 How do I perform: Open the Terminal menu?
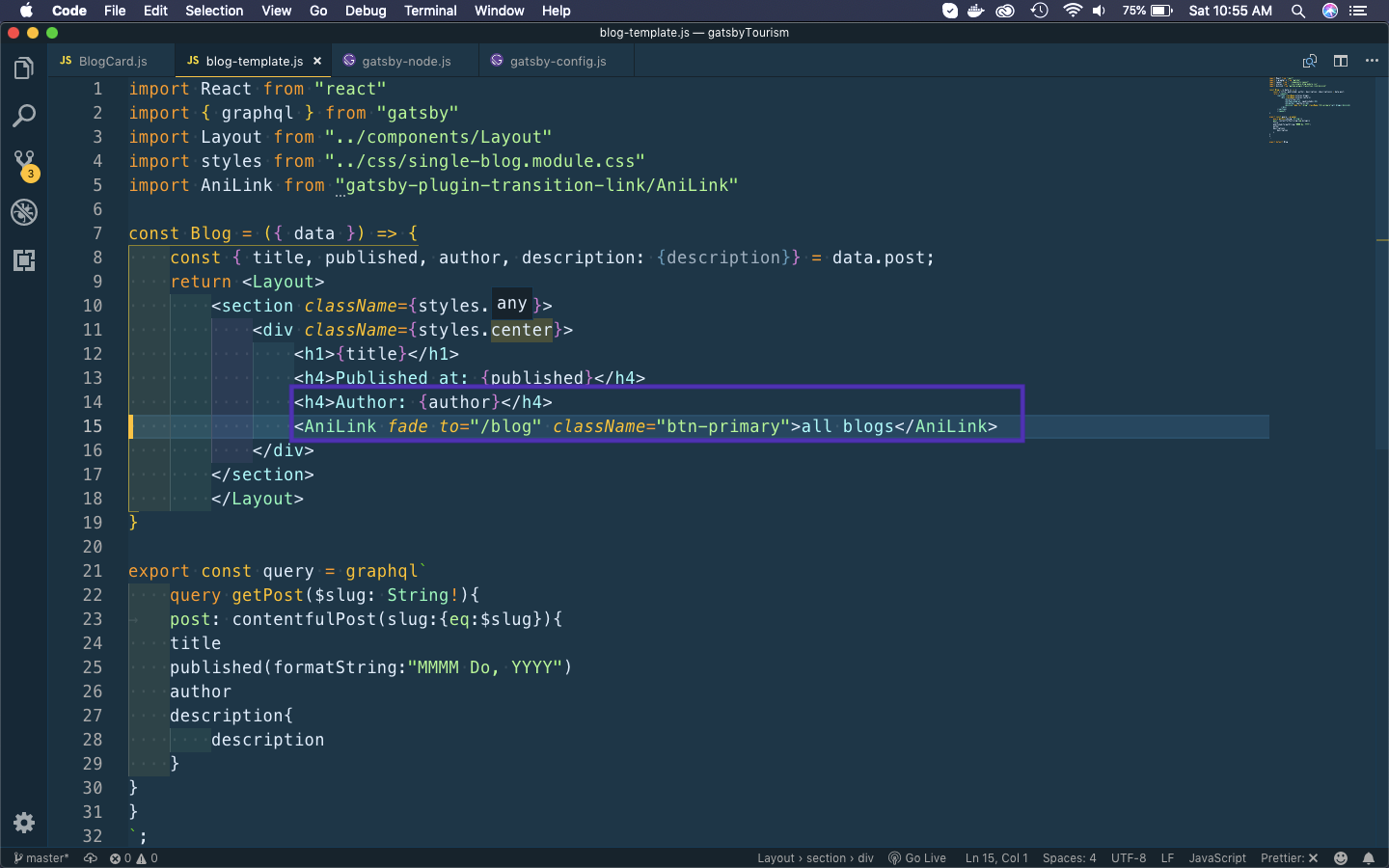430,11
